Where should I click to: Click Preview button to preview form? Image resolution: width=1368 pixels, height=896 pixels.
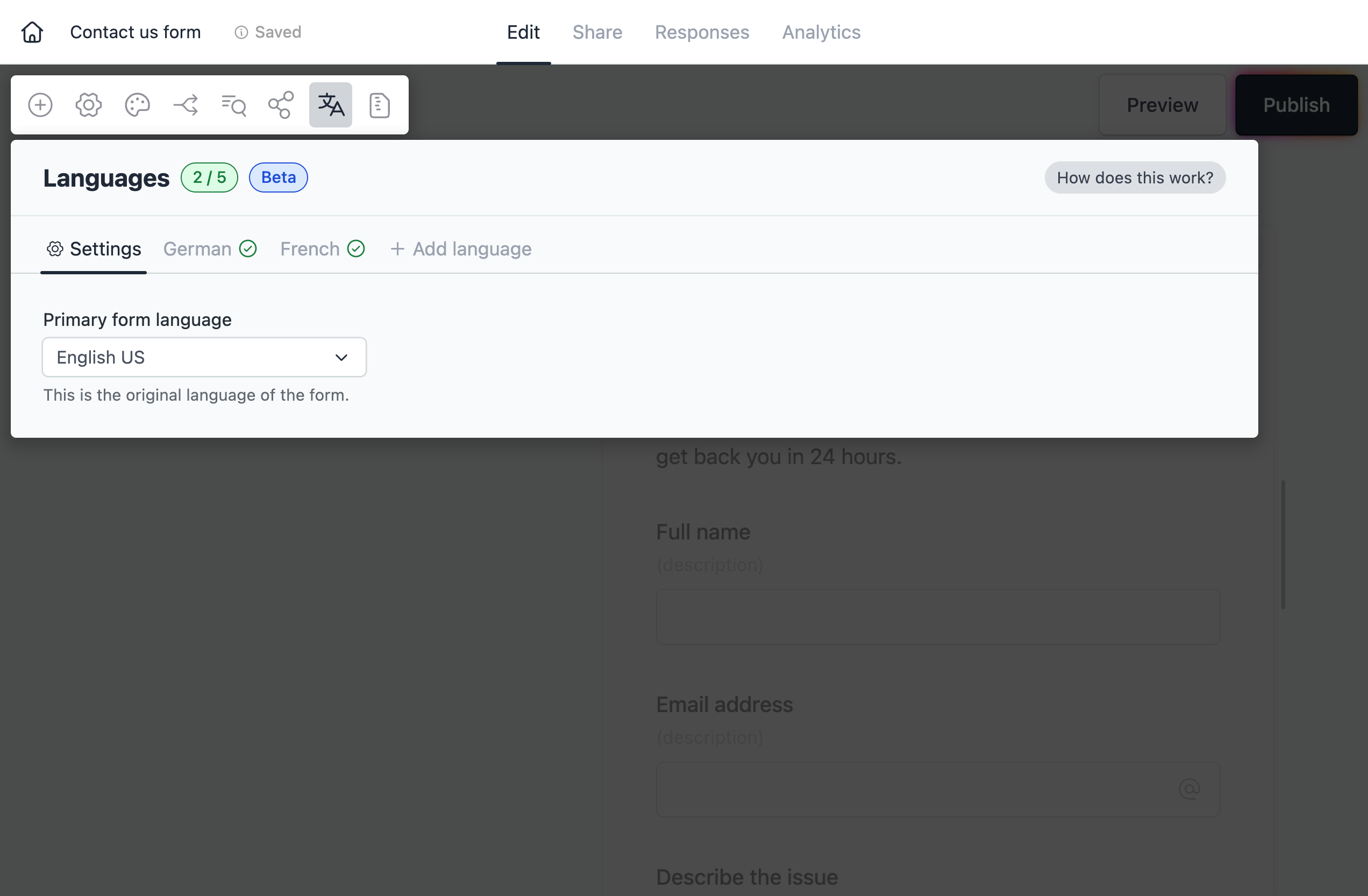pyautogui.click(x=1163, y=104)
